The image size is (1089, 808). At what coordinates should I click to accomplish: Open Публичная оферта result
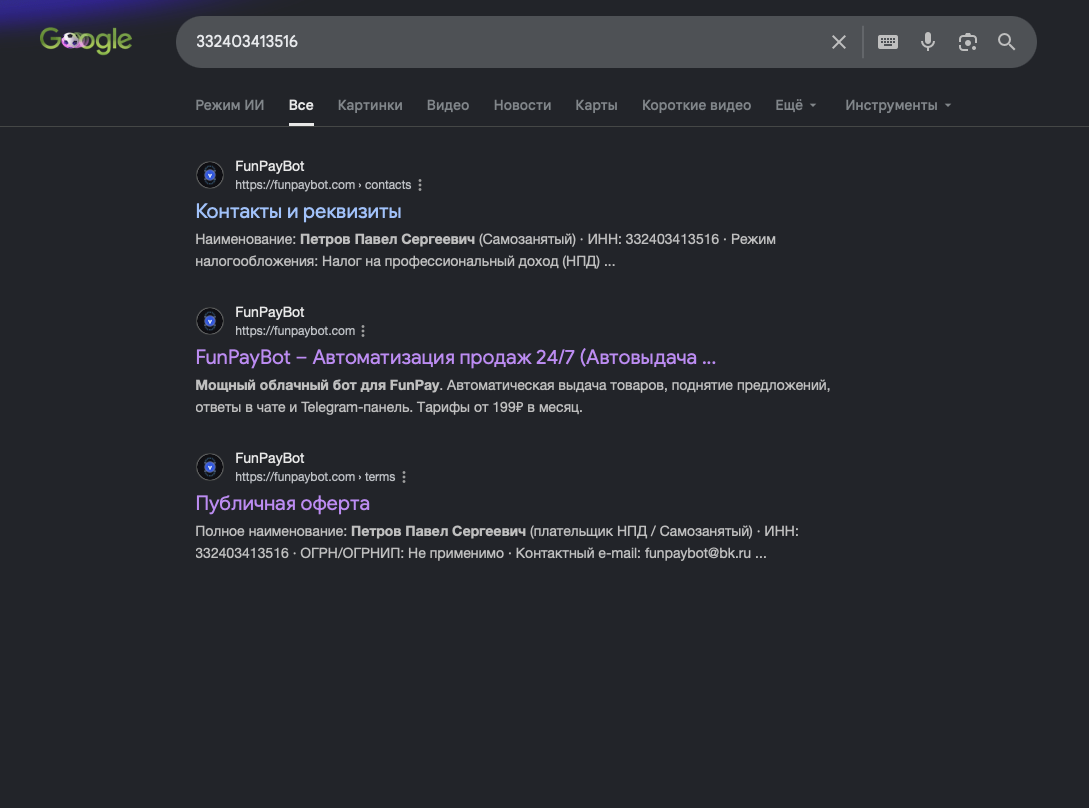coord(282,503)
